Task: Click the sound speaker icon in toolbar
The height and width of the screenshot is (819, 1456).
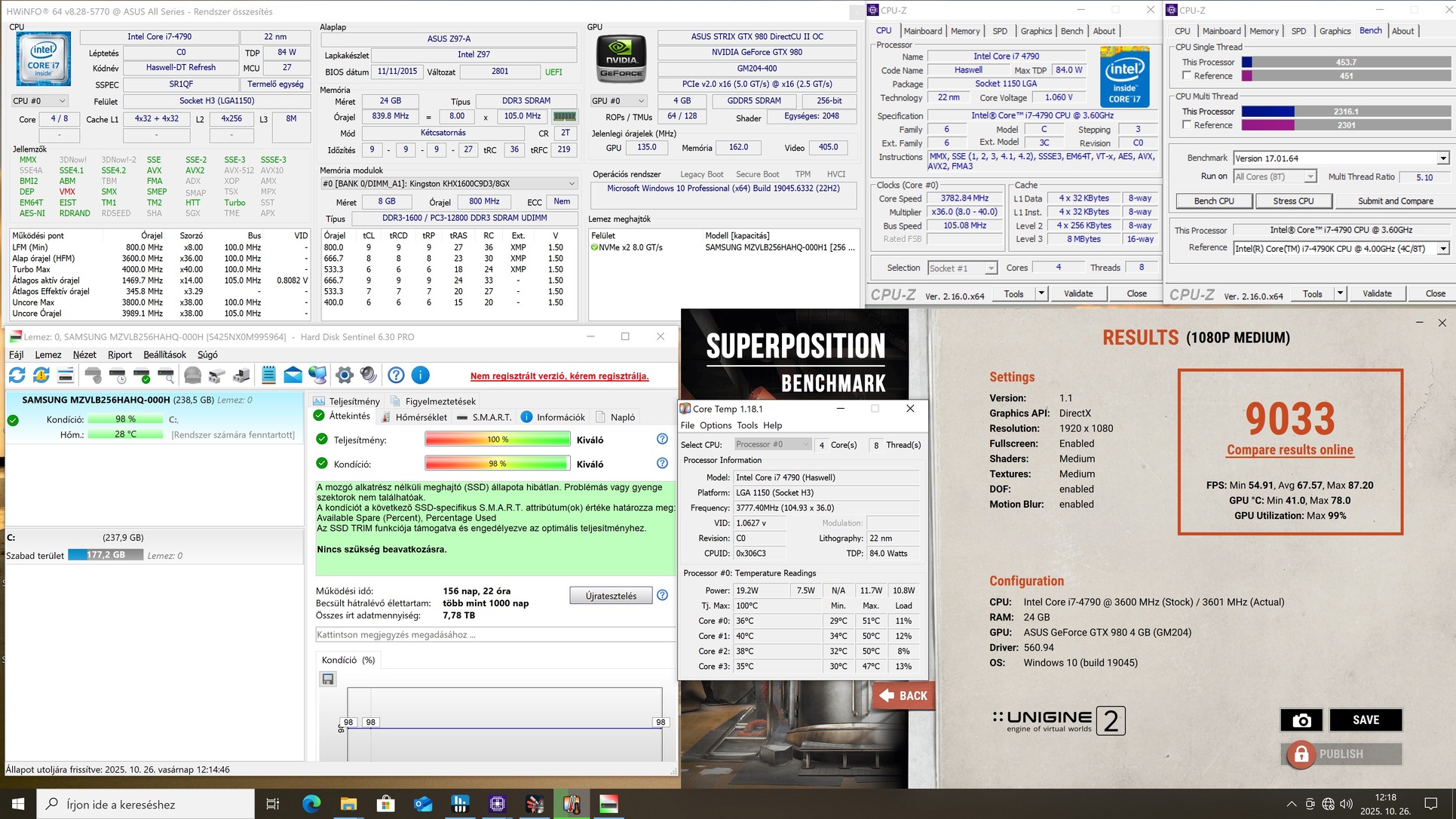Action: pyautogui.click(x=369, y=375)
